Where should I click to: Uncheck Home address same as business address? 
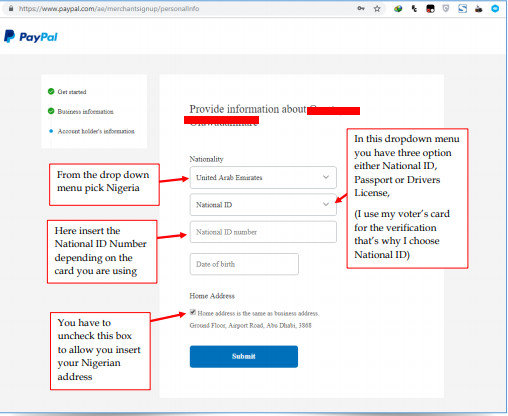point(193,312)
